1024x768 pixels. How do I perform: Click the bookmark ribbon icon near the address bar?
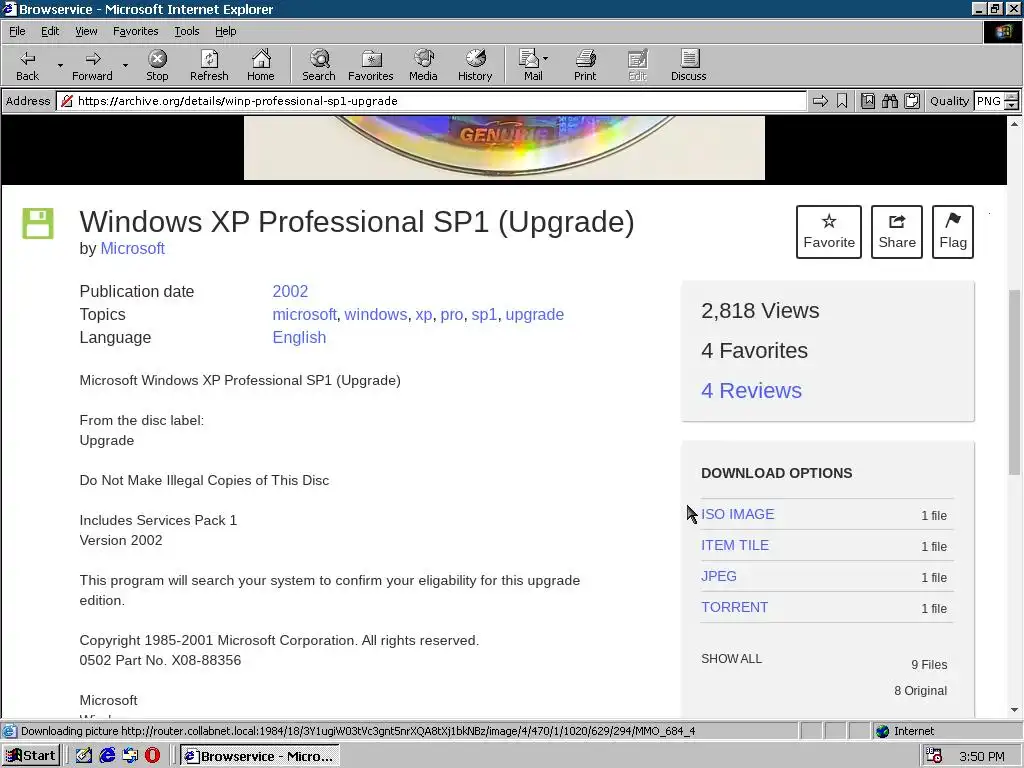point(842,101)
